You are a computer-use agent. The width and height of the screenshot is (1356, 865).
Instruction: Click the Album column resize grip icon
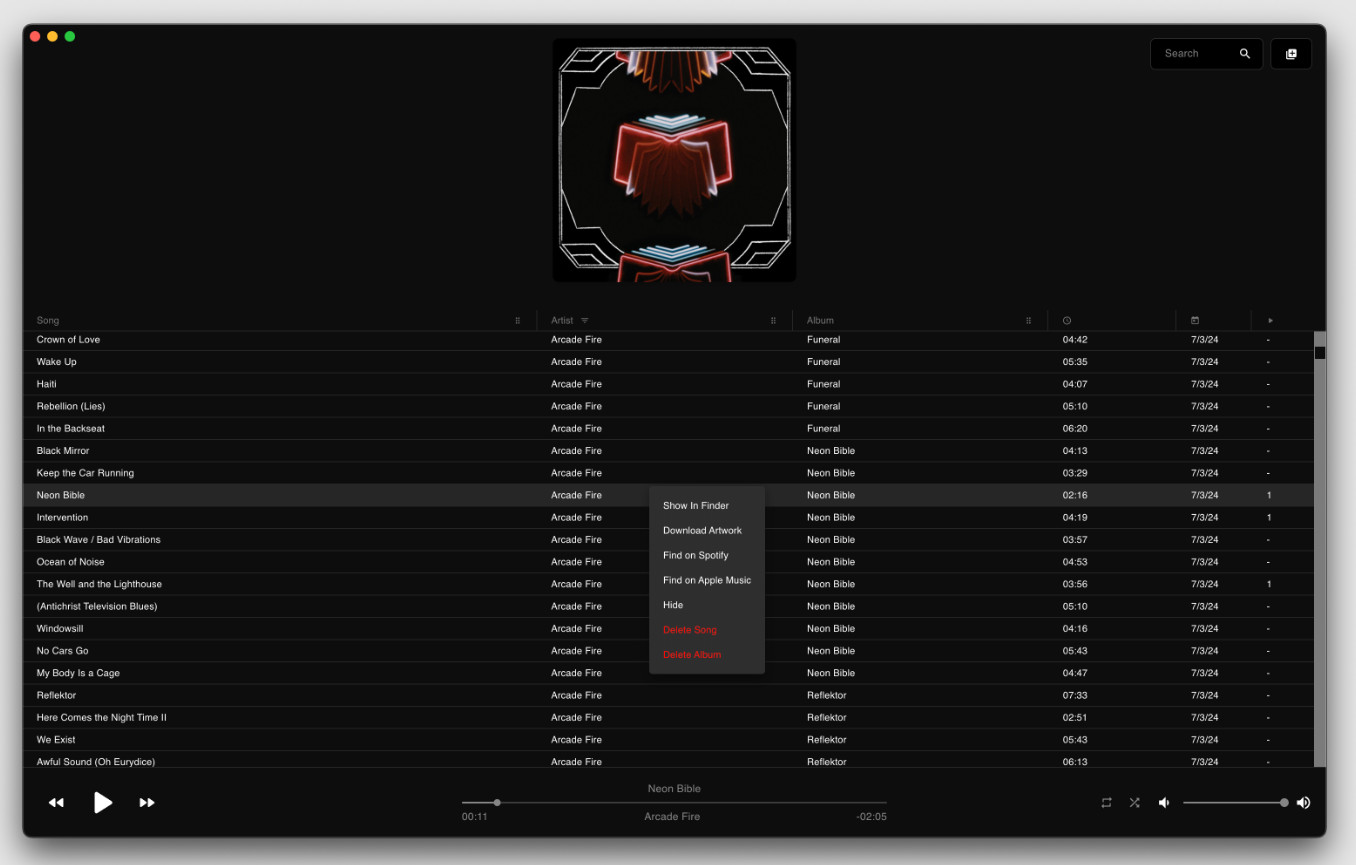click(x=1028, y=321)
